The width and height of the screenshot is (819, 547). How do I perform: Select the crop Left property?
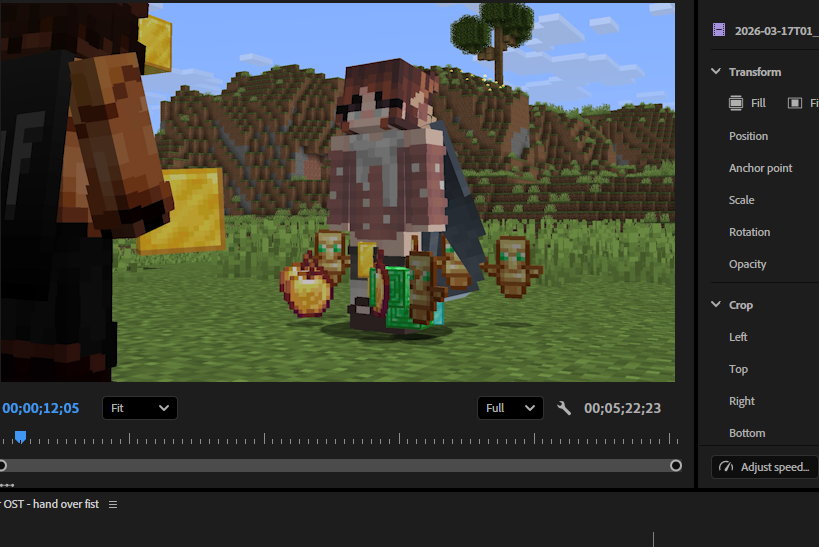pyautogui.click(x=738, y=337)
